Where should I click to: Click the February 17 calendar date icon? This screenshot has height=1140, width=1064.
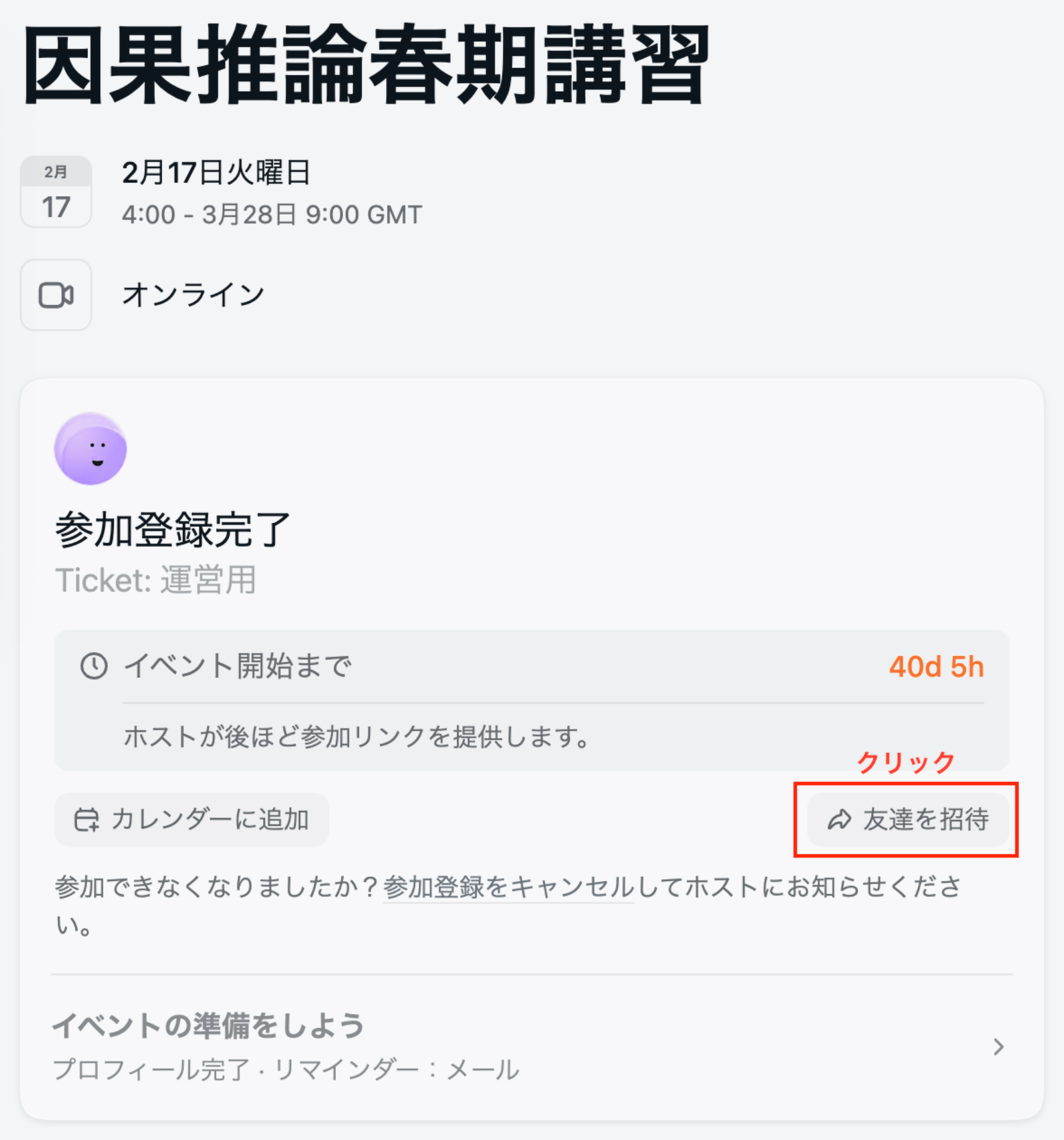click(x=56, y=192)
